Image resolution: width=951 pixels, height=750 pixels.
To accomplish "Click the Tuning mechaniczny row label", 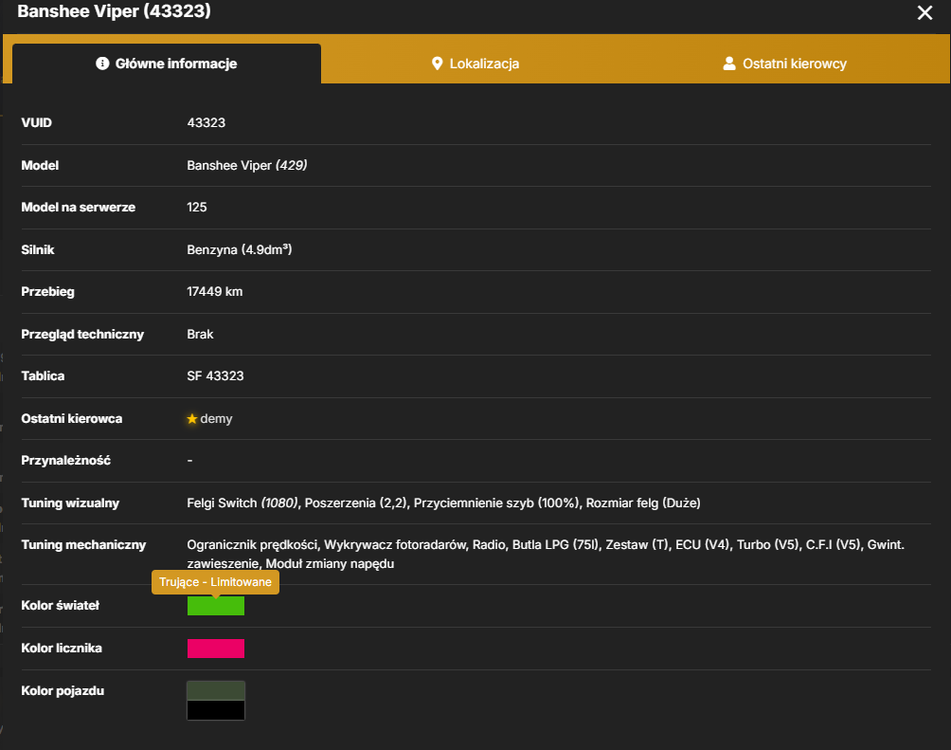I will click(x=84, y=545).
